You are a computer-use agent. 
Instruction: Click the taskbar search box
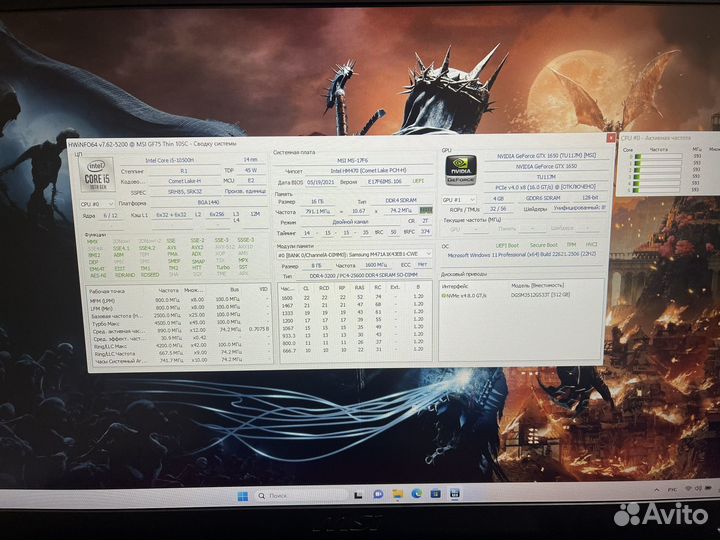[301, 495]
